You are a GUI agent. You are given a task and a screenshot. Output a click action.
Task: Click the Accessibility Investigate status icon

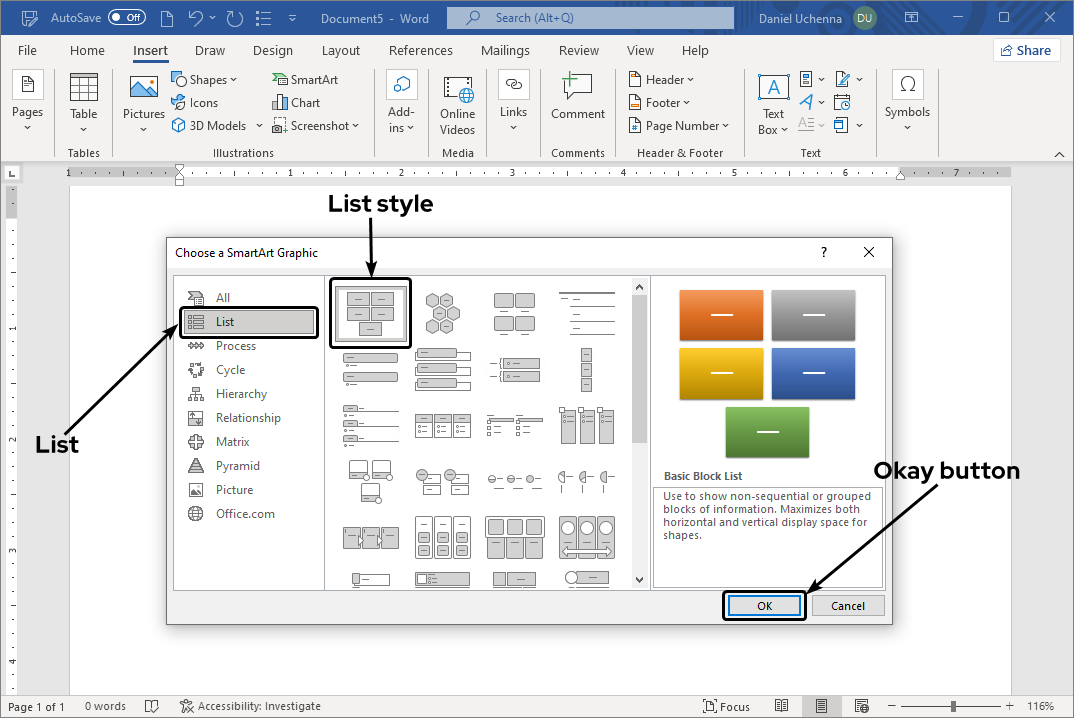(186, 706)
